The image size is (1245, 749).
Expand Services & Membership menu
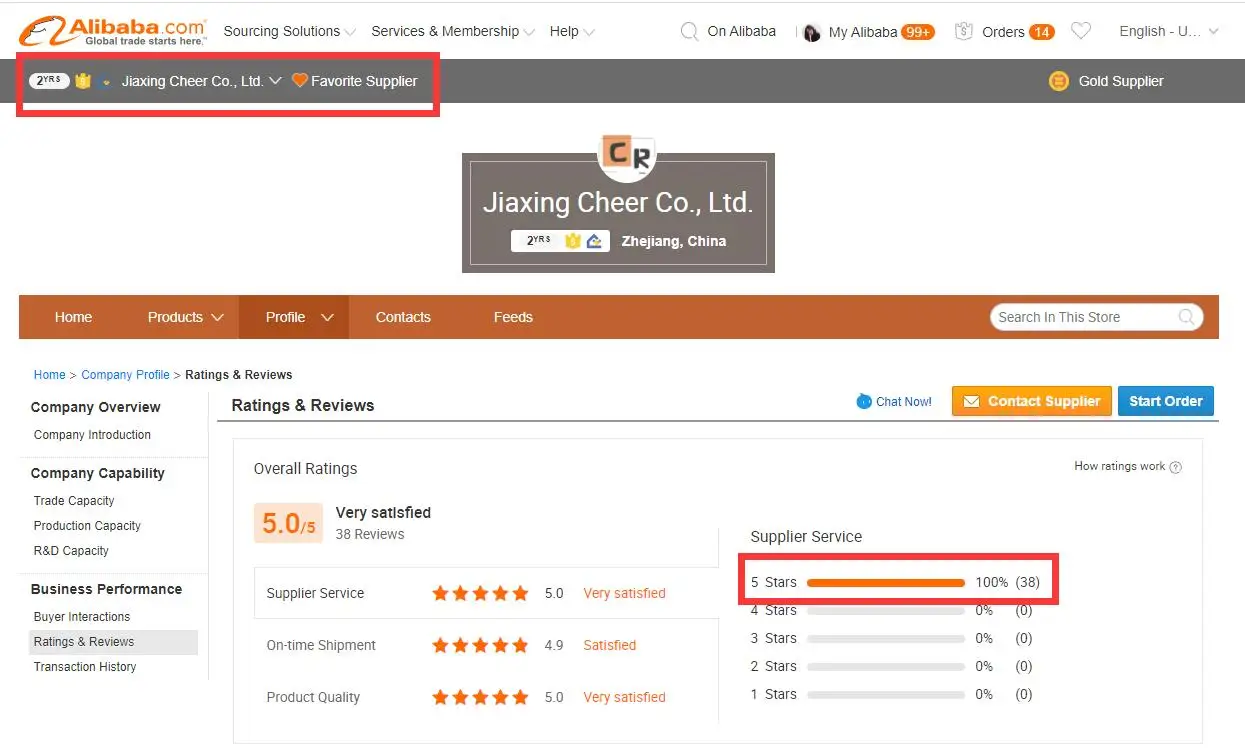453,31
